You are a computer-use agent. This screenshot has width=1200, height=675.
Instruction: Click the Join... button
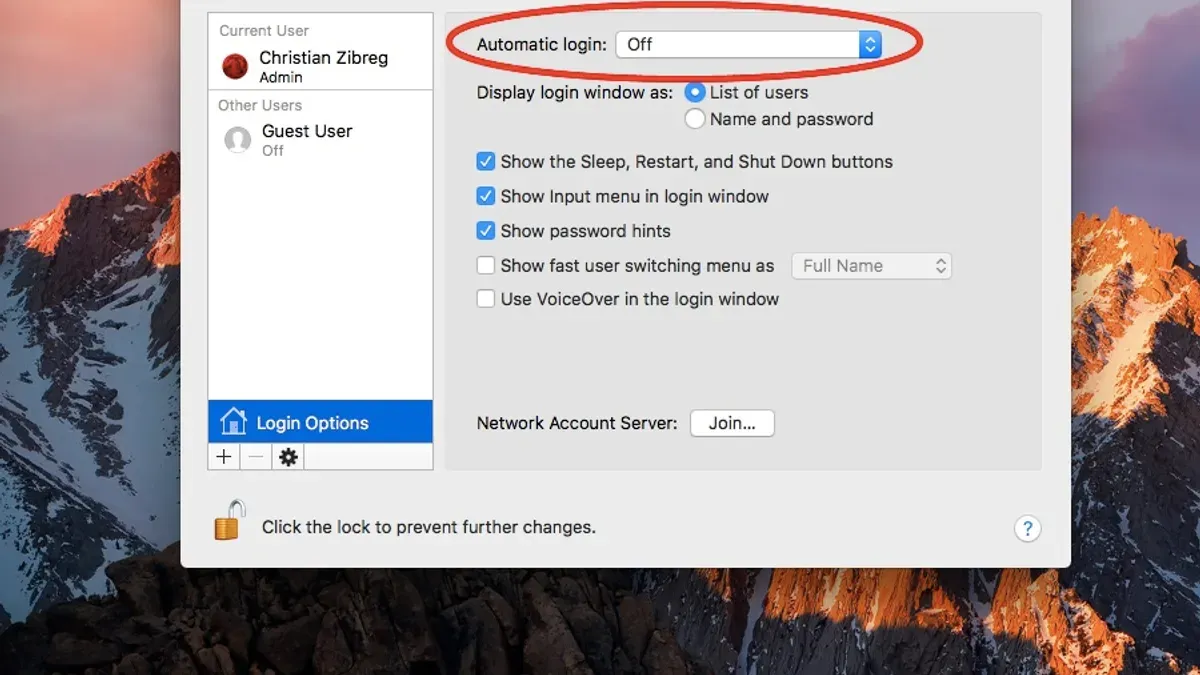point(732,423)
